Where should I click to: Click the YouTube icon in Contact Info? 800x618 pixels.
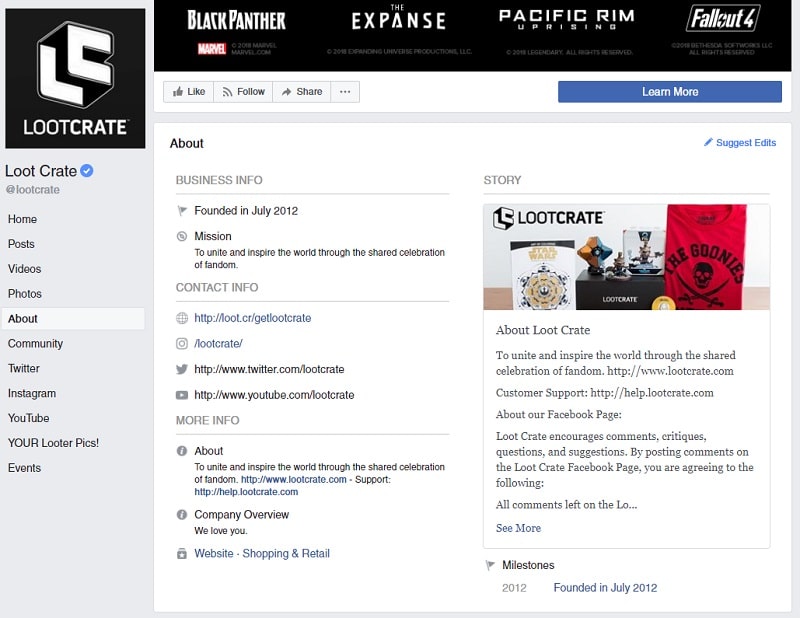coord(182,395)
